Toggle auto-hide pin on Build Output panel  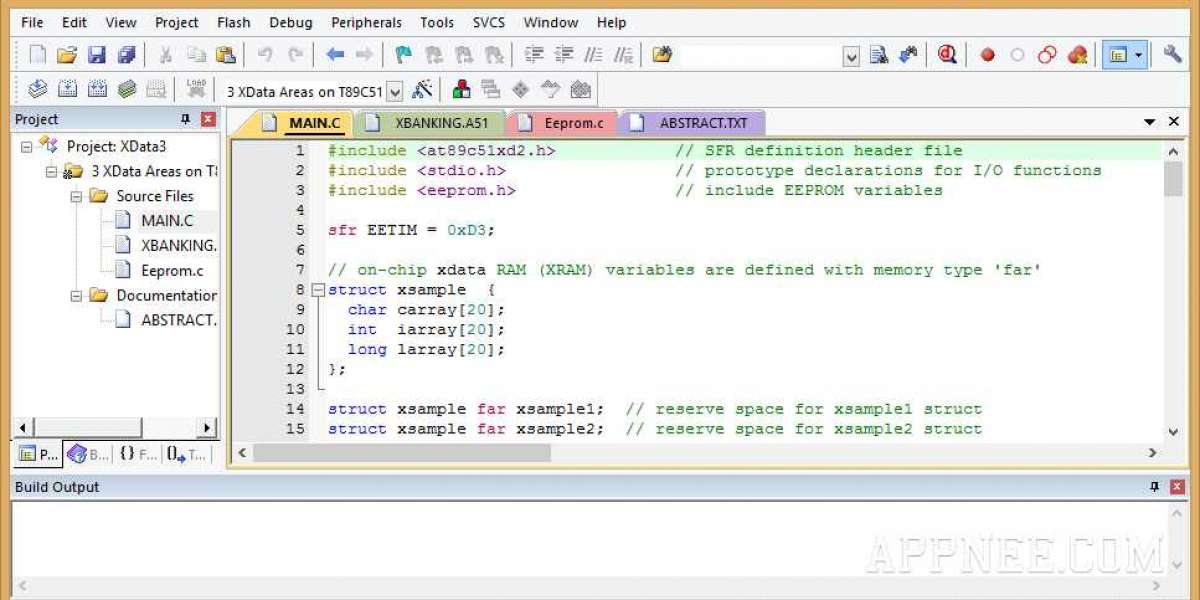click(1154, 487)
